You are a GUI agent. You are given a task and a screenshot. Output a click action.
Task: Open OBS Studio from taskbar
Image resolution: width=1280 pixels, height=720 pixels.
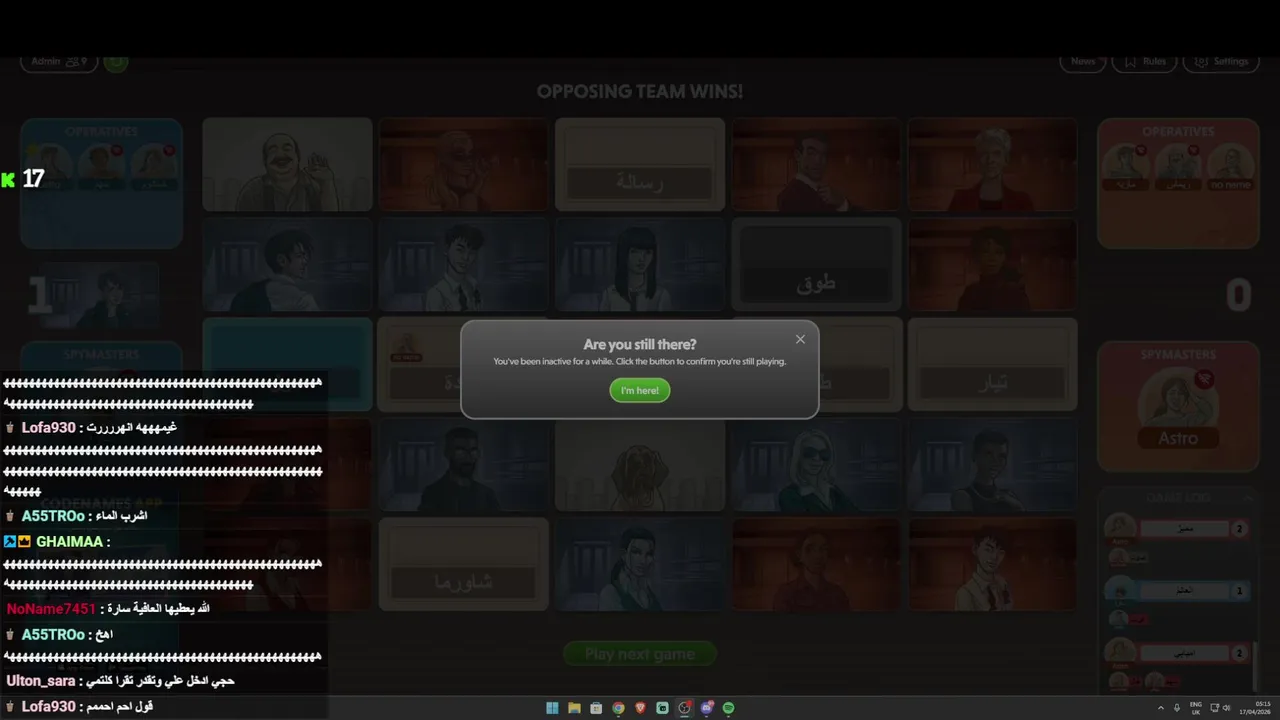[684, 708]
